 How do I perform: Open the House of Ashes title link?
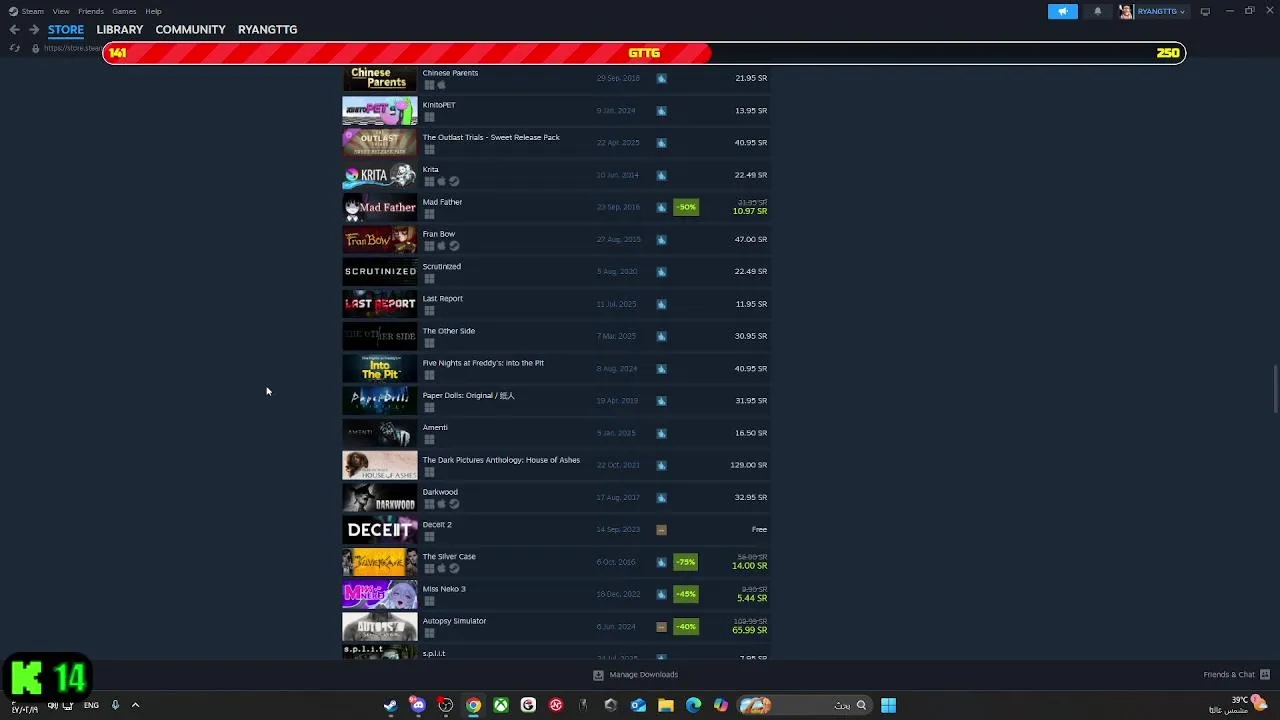(x=501, y=460)
